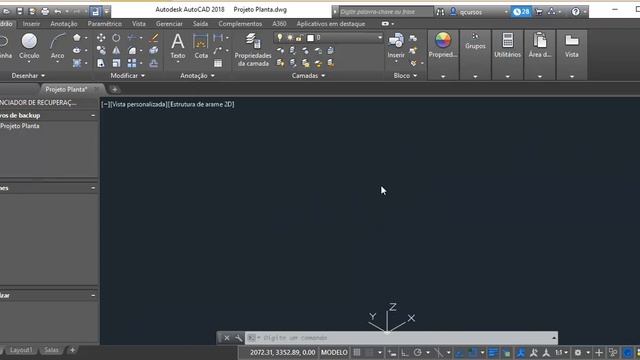Screen dimensions: 640x360
Task: Expand the Modificar panel
Action: (x=127, y=76)
